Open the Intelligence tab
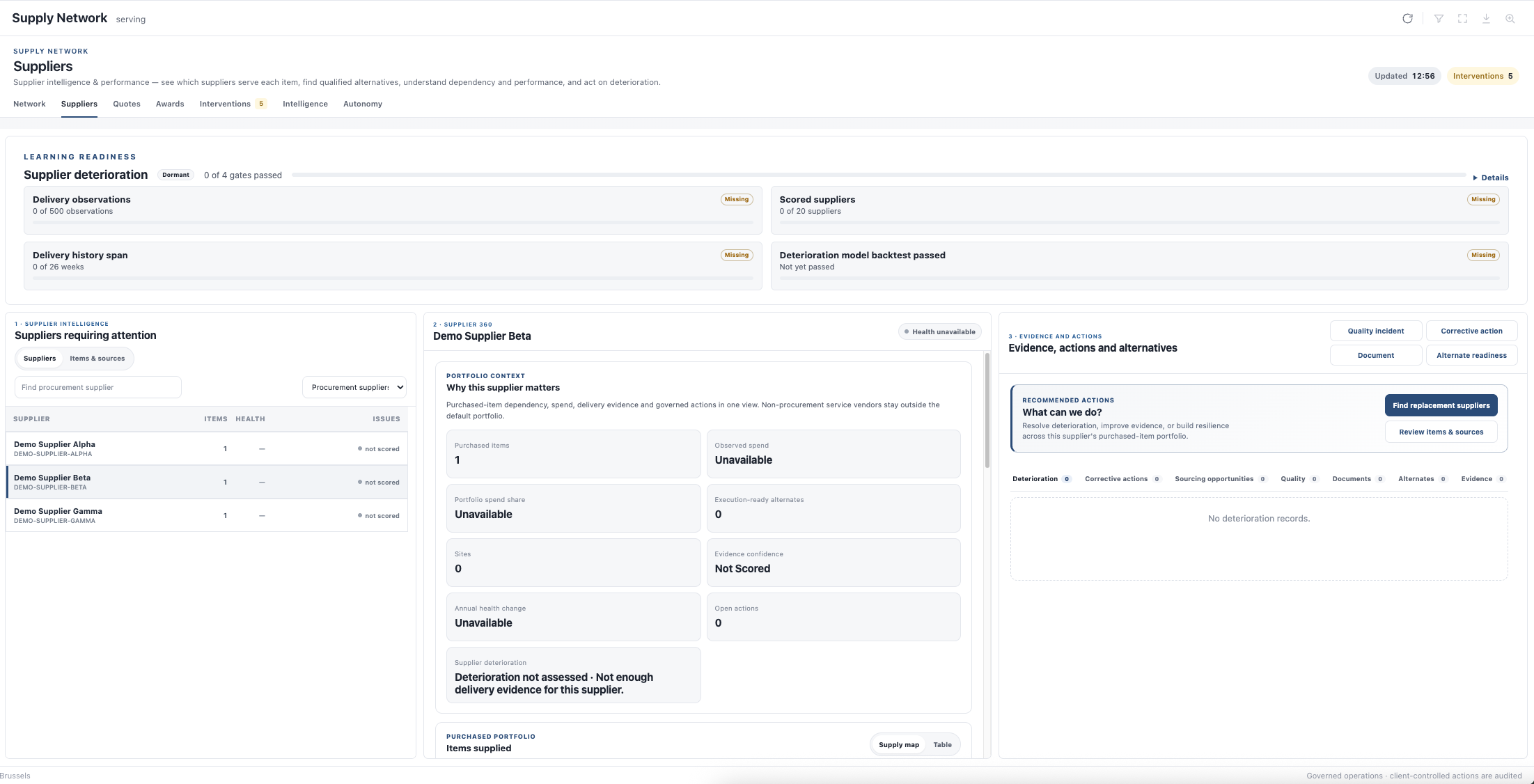Viewport: 1534px width, 784px height. [x=305, y=104]
